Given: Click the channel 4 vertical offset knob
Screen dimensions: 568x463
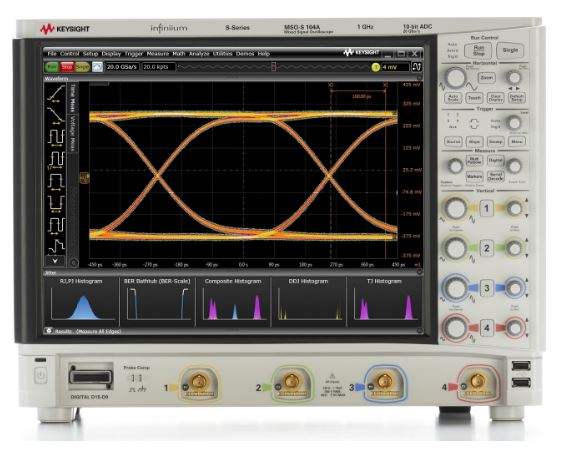Looking at the screenshot, I should click(514, 328).
